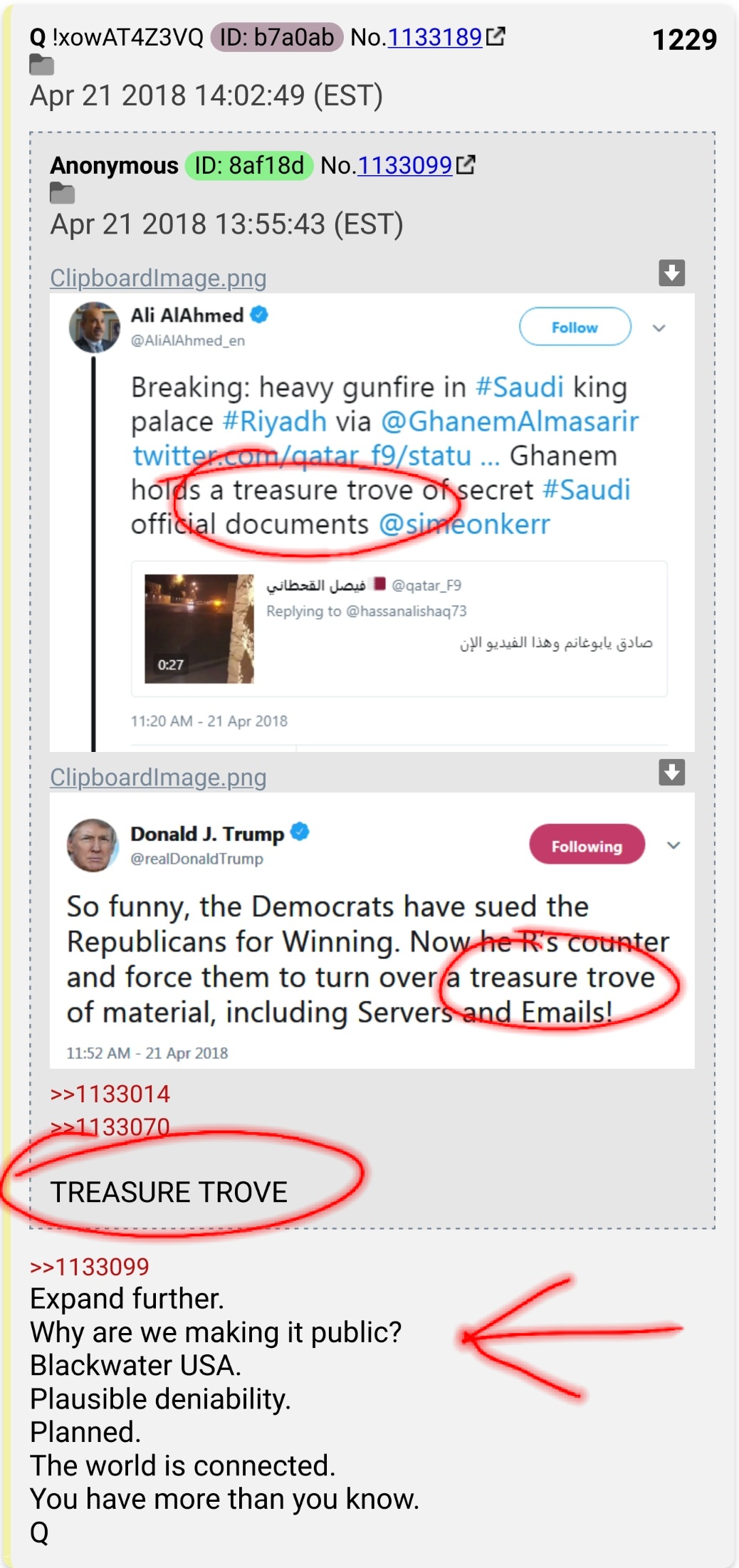This screenshot has width=739, height=1568.
Task: Play the 0:27 embedded video thumbnail
Action: pos(199,629)
